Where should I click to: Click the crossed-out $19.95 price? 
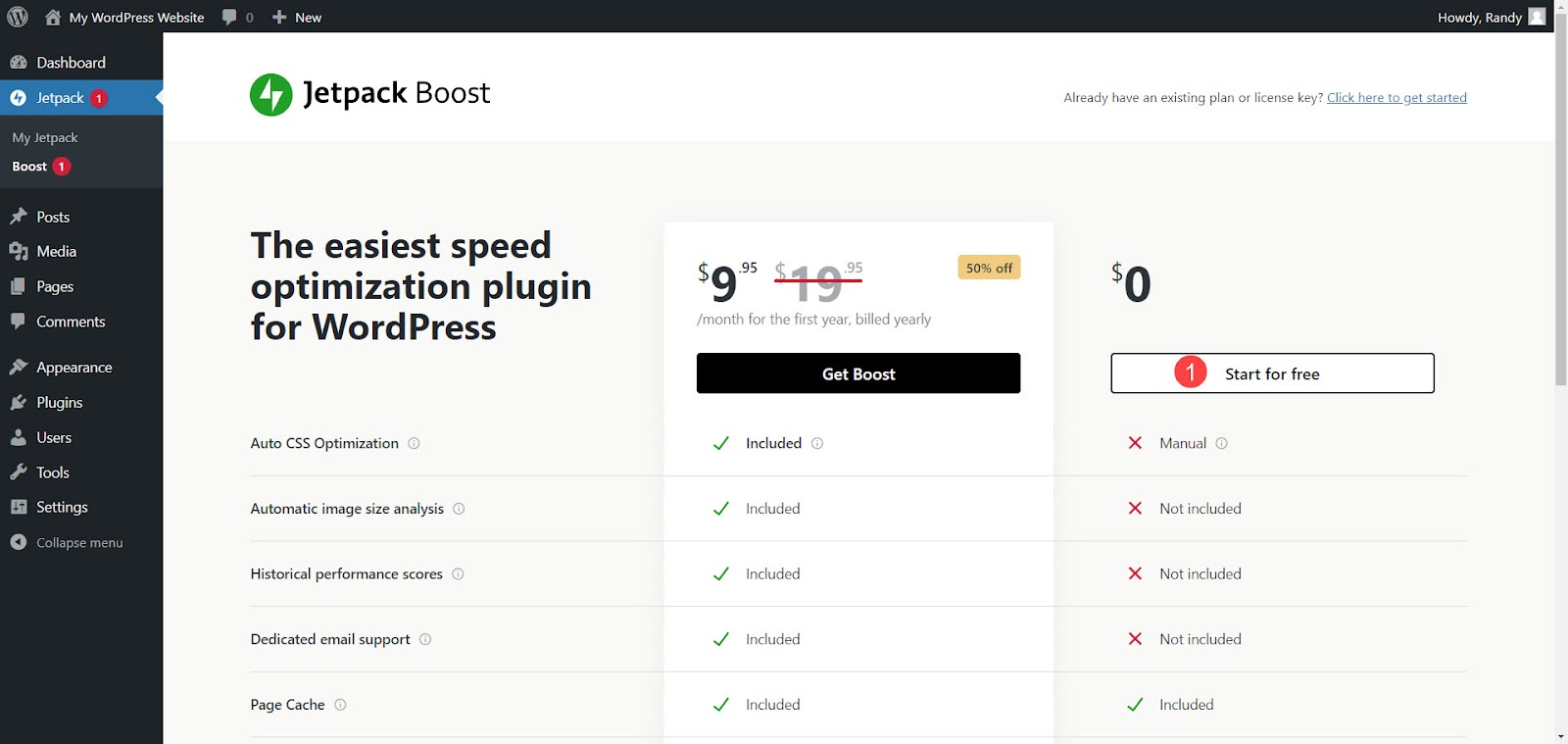[x=819, y=282]
